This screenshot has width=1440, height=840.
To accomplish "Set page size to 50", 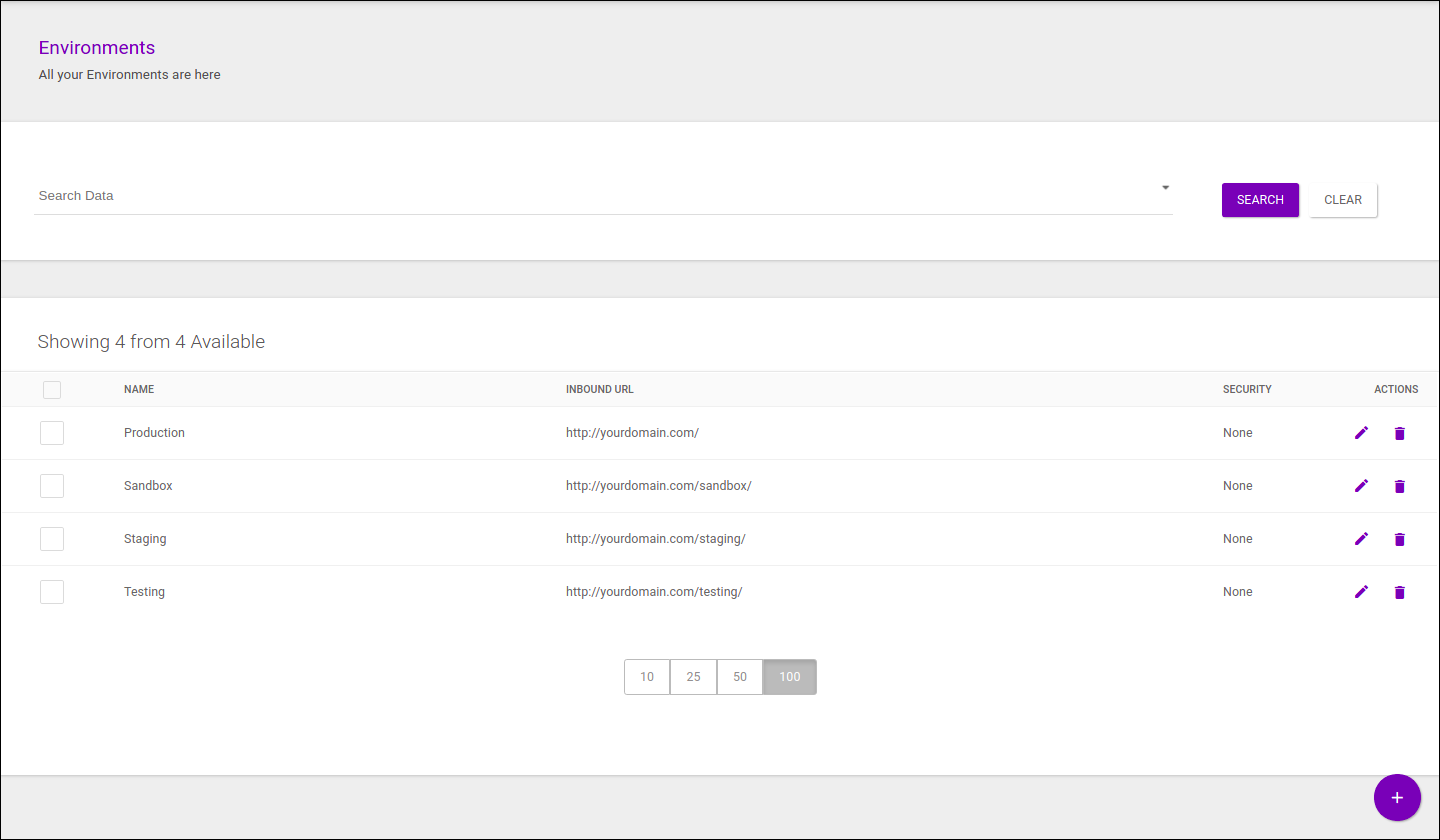I will point(740,677).
